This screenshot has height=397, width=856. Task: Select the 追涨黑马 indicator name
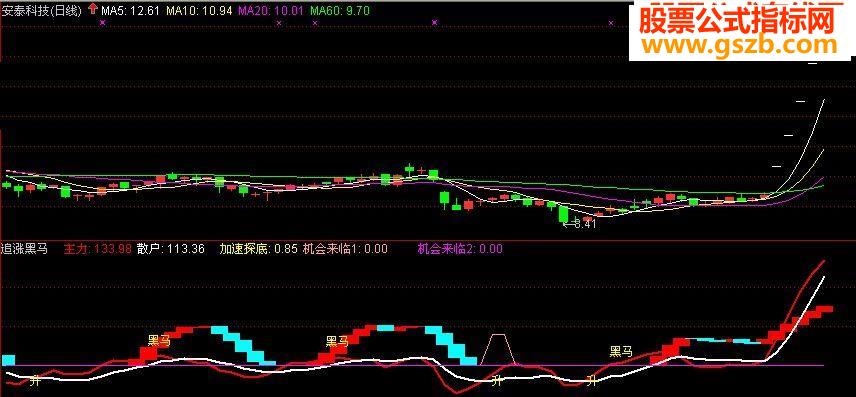tap(25, 249)
